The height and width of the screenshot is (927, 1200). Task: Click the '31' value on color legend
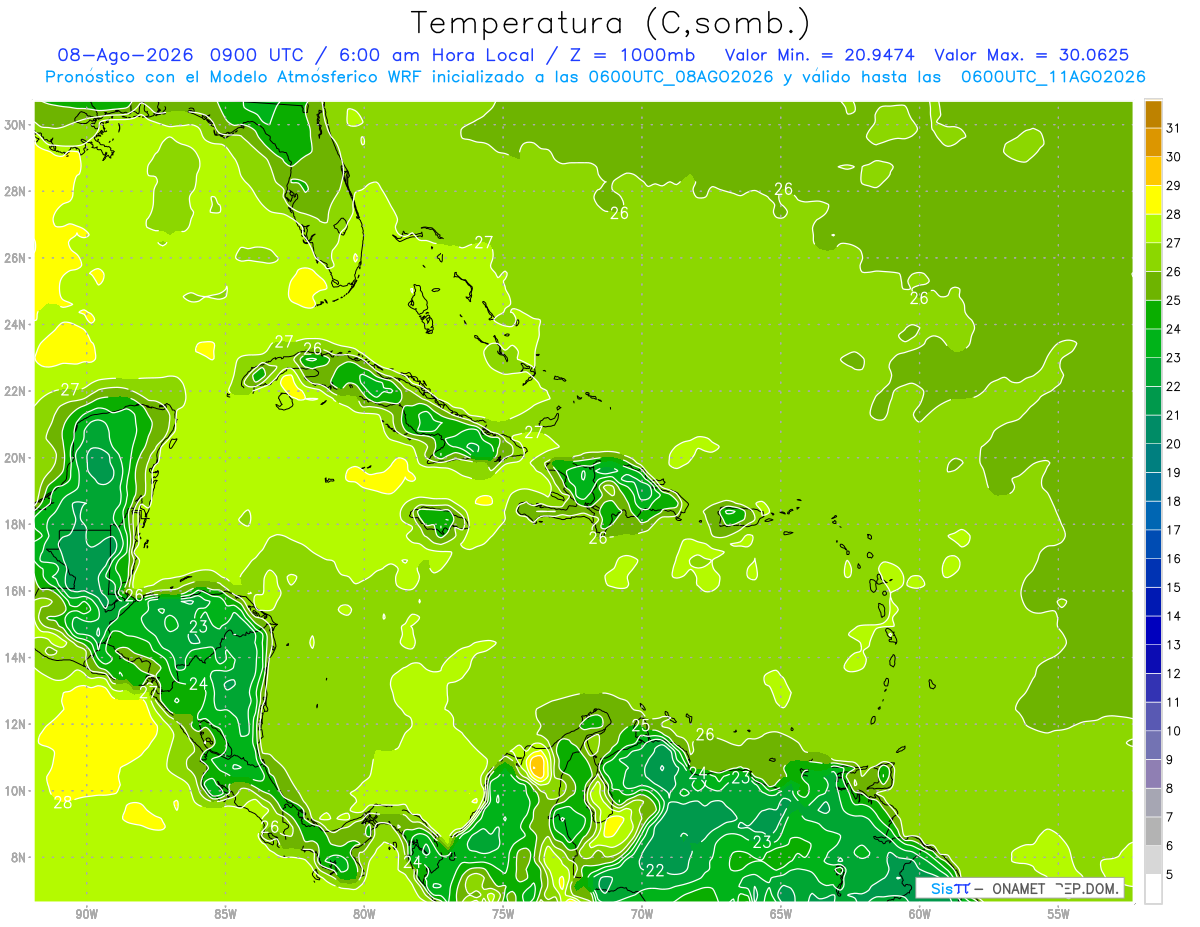coord(1173,128)
